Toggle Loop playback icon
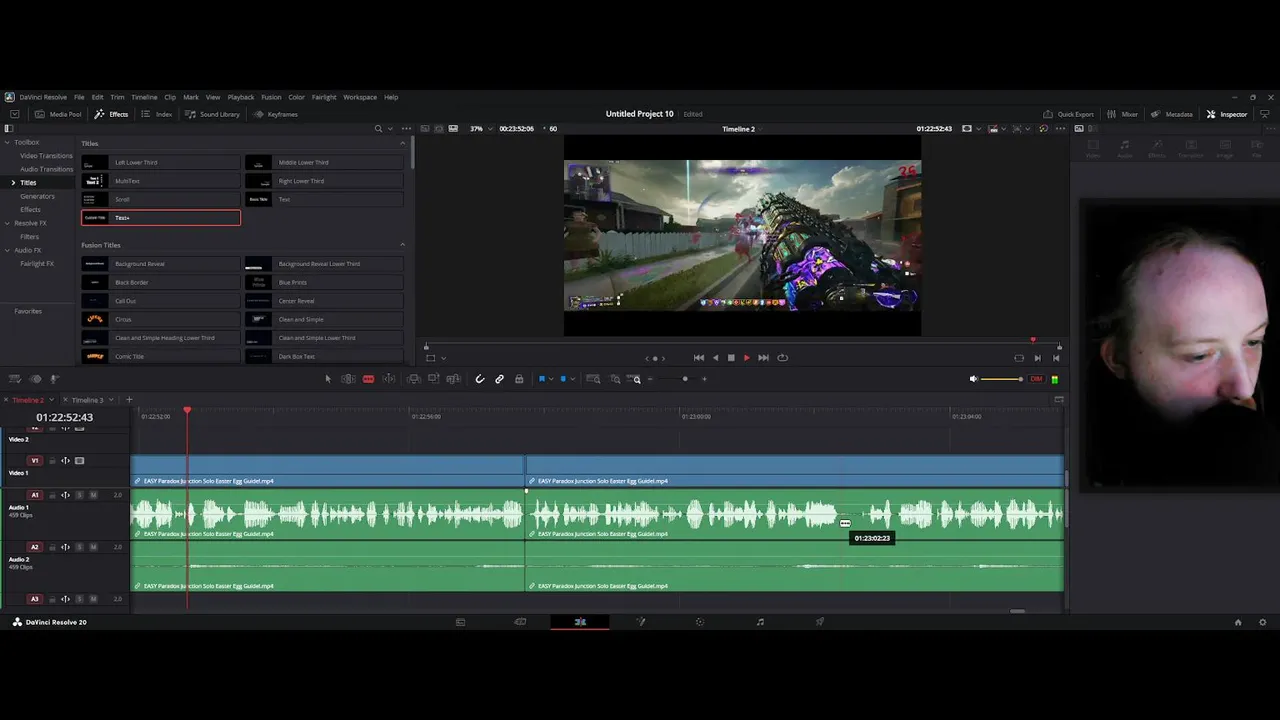 [x=782, y=358]
